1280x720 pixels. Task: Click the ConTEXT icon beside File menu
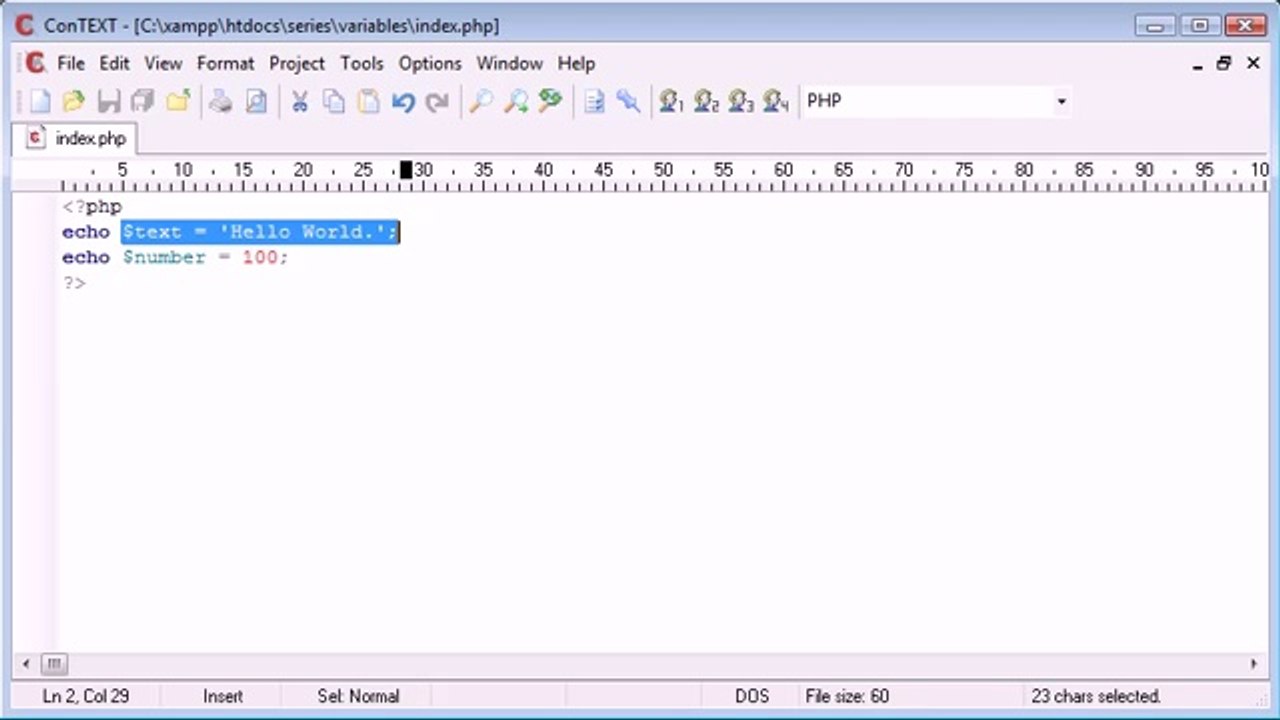point(36,63)
